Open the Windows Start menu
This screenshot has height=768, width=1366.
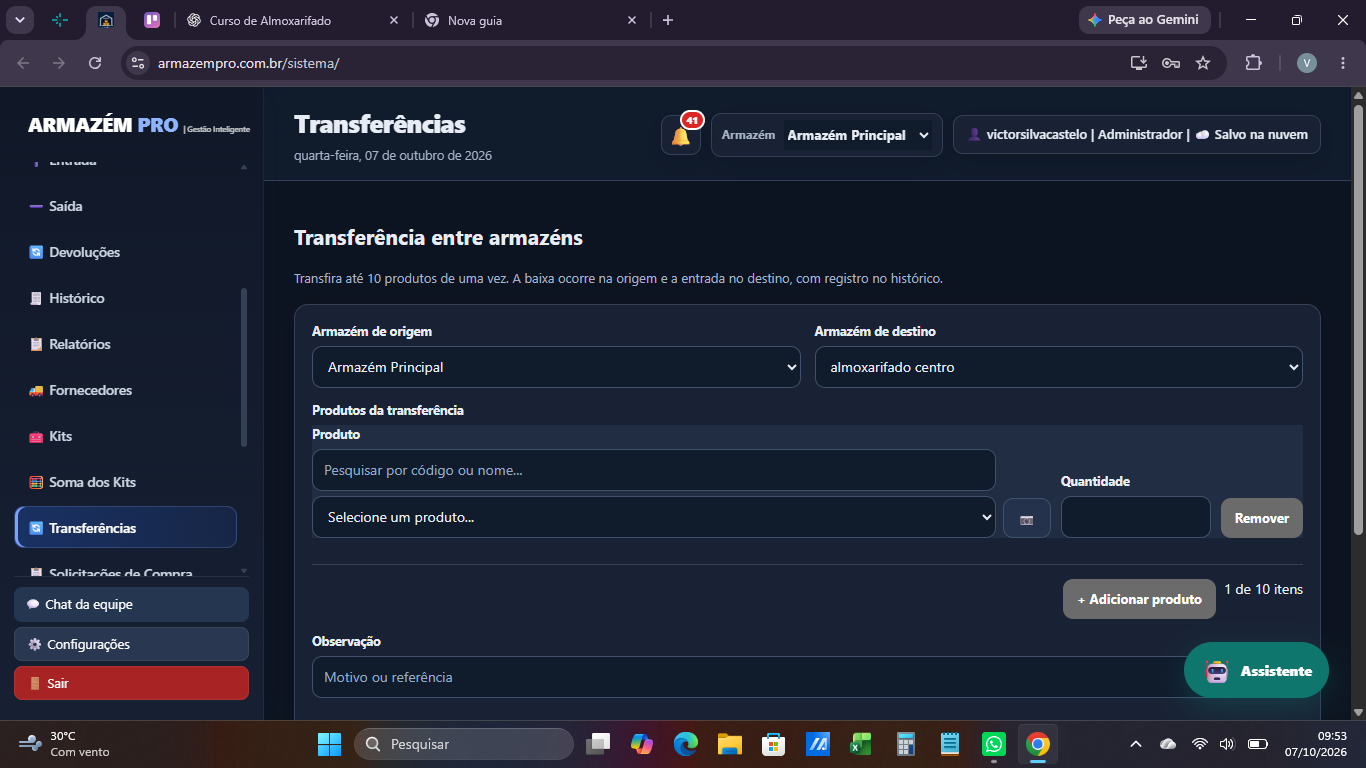pos(329,744)
